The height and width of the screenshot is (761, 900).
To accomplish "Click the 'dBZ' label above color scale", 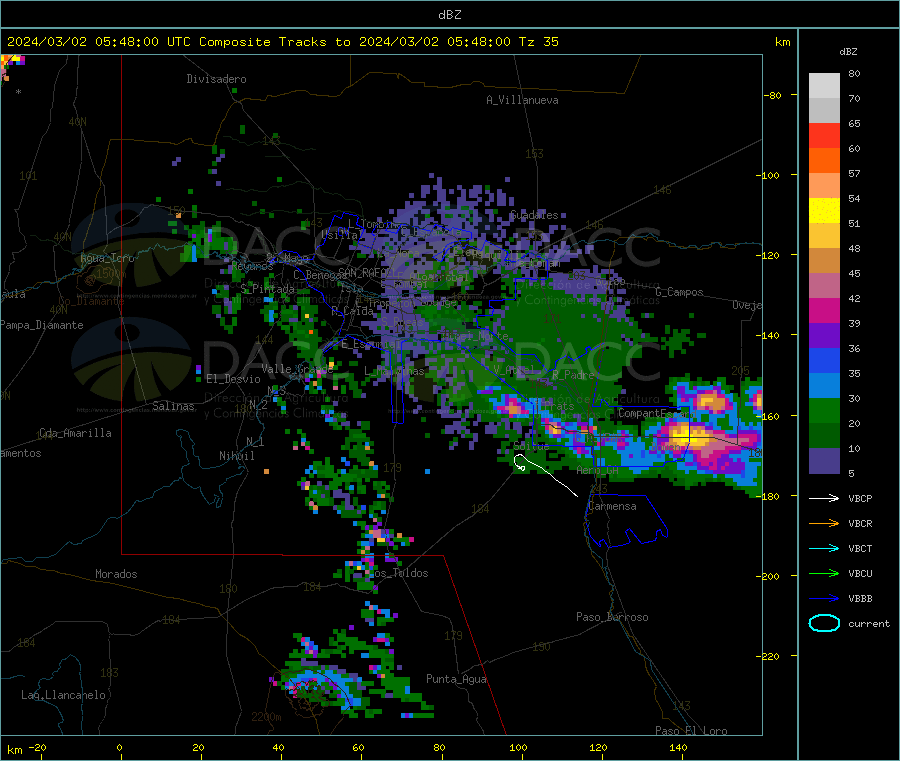I will click(848, 52).
